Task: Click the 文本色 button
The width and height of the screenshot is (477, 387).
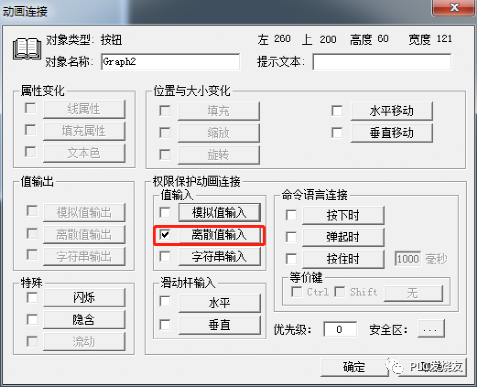Action: (84, 153)
